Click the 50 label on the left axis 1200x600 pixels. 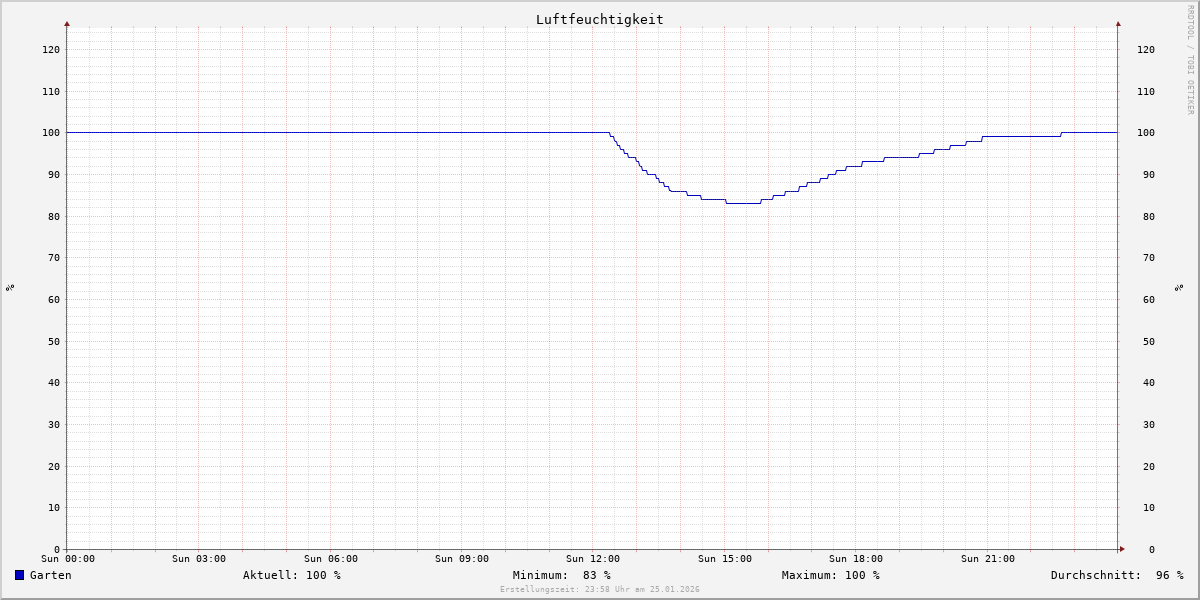54,341
